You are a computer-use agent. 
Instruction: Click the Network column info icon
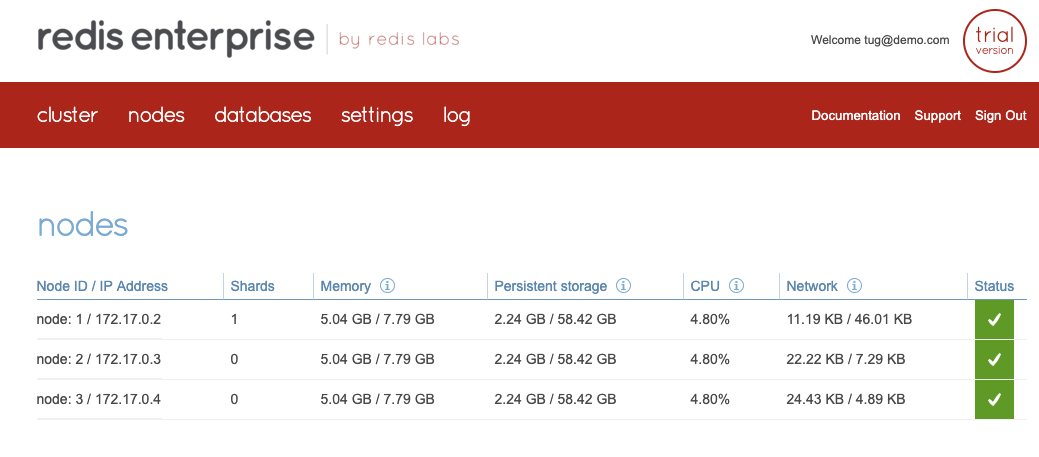(855, 286)
